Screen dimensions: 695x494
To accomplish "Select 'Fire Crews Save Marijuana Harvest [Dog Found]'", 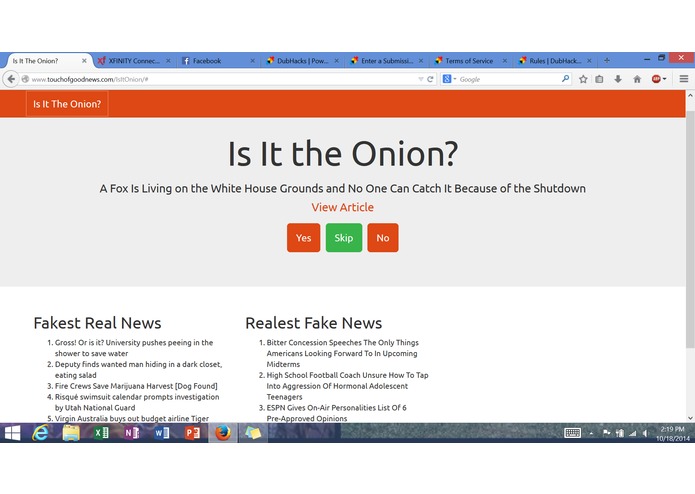I will pyautogui.click(x=136, y=386).
